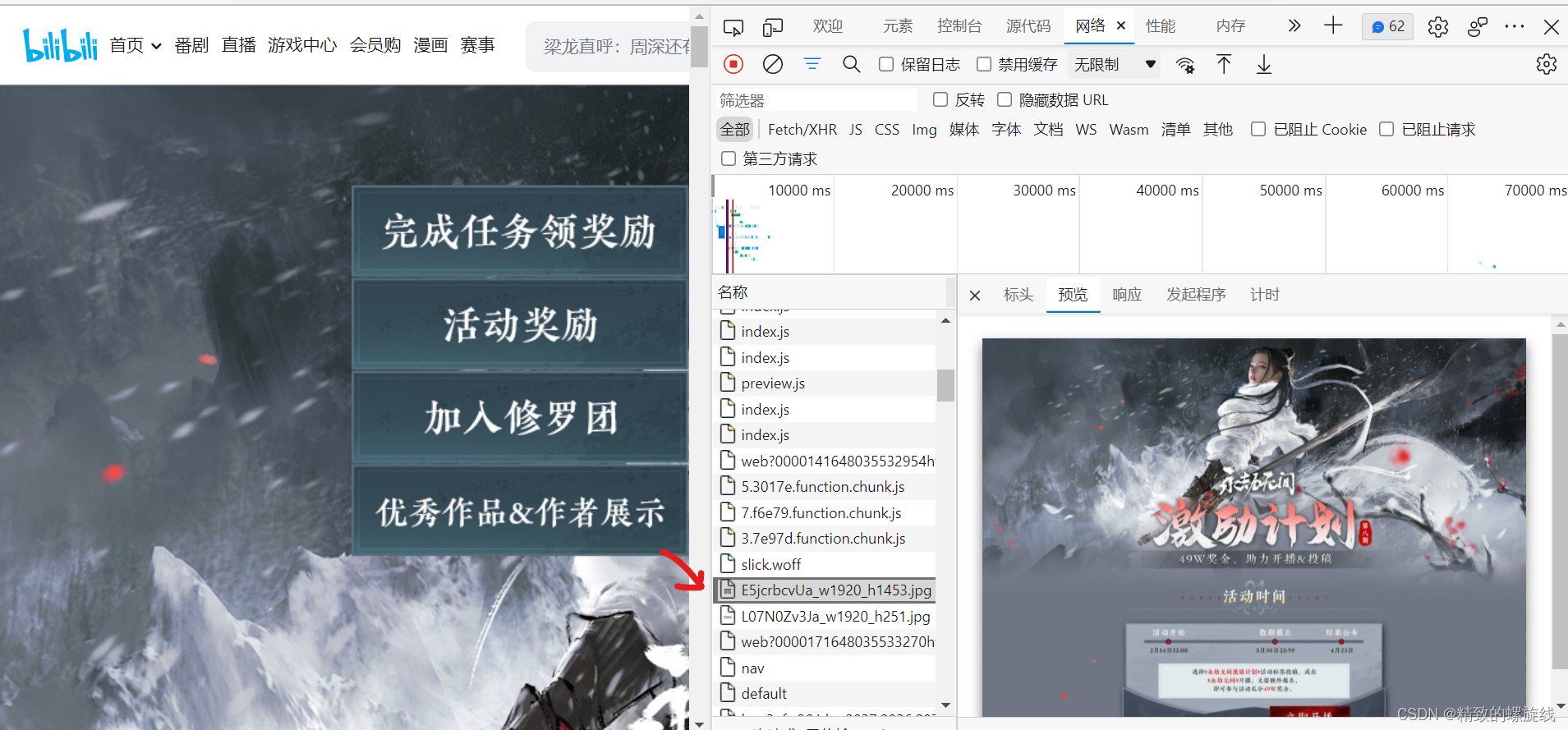Show more DevTools tabs chevron
Screen dimensions: 1568x730
tap(1294, 25)
